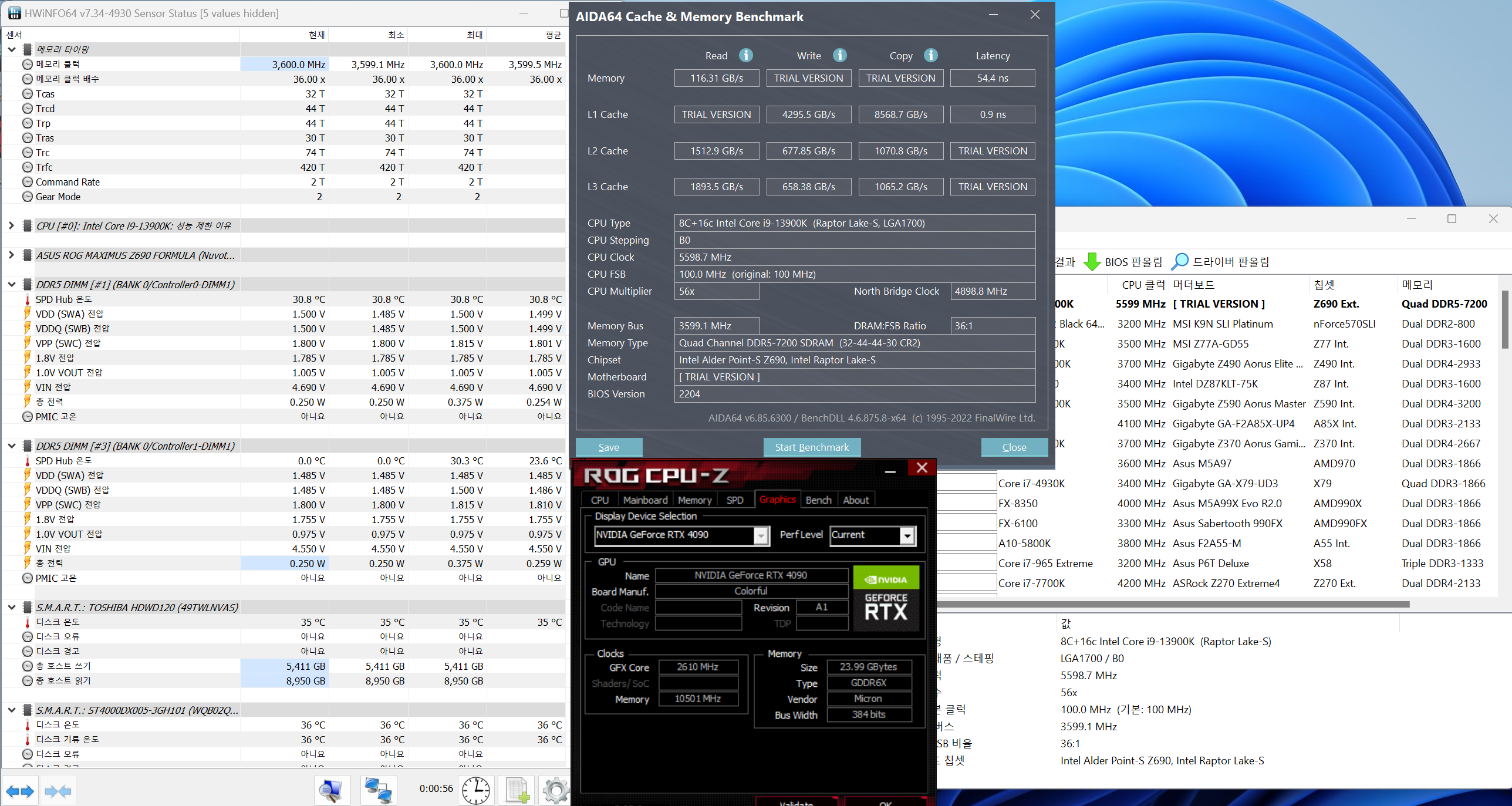
Task: Click the expand columns arrows button in HWiNFO
Action: (x=21, y=791)
